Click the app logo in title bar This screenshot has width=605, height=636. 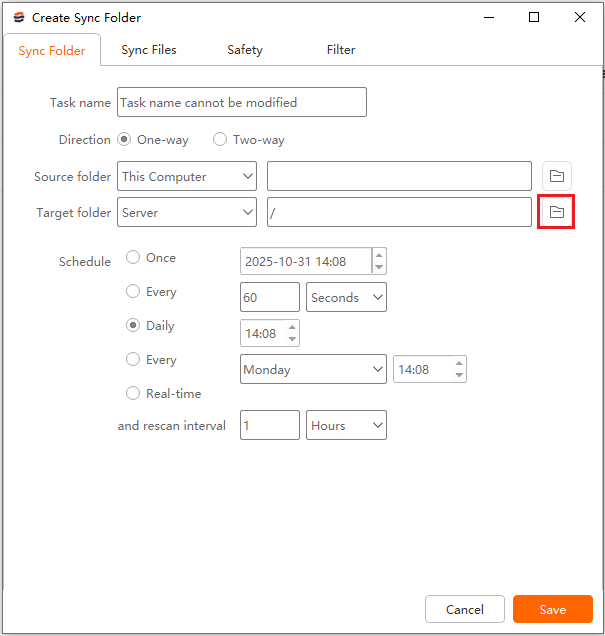point(19,18)
